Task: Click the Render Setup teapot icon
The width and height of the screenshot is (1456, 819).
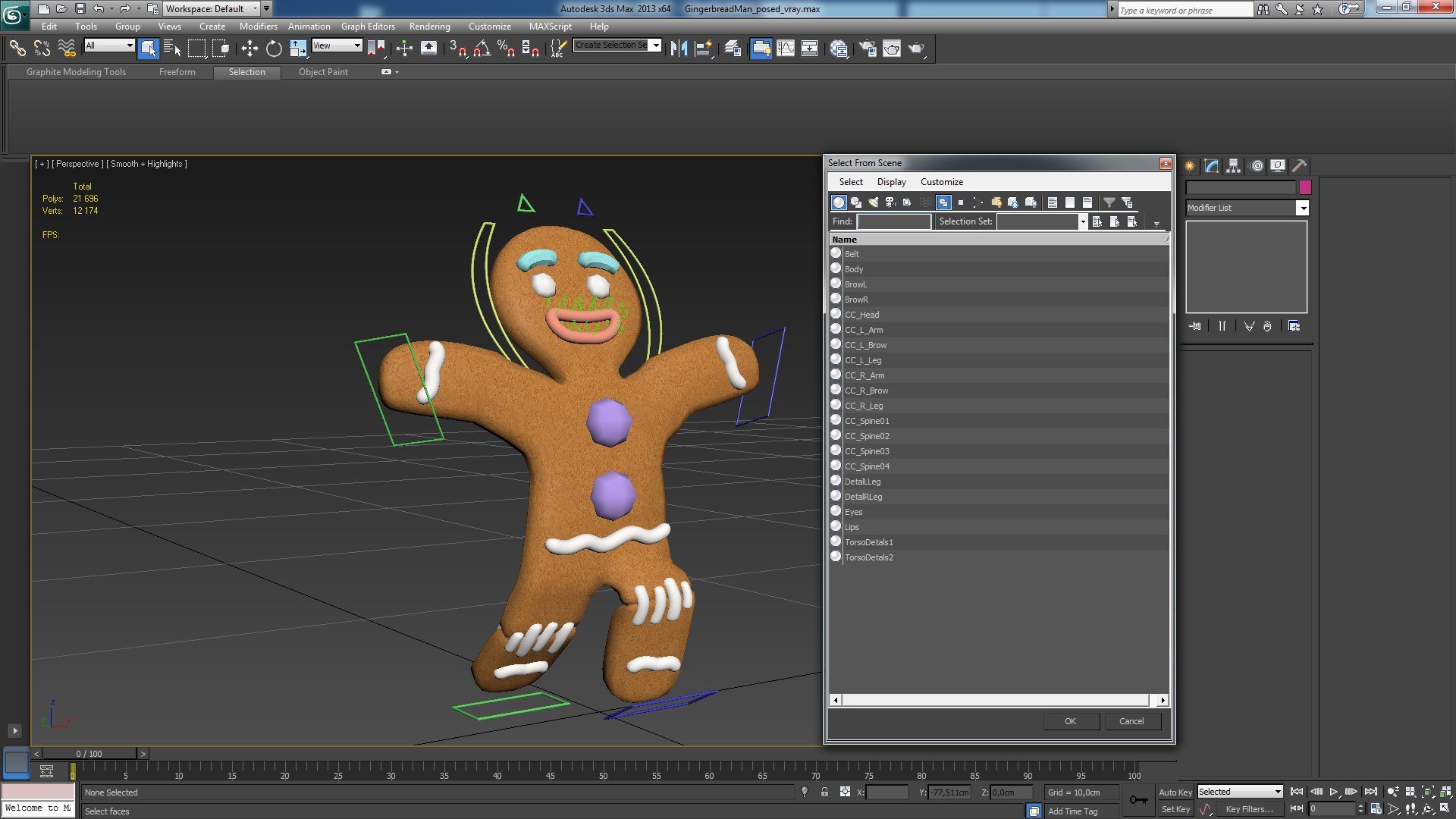Action: (868, 49)
